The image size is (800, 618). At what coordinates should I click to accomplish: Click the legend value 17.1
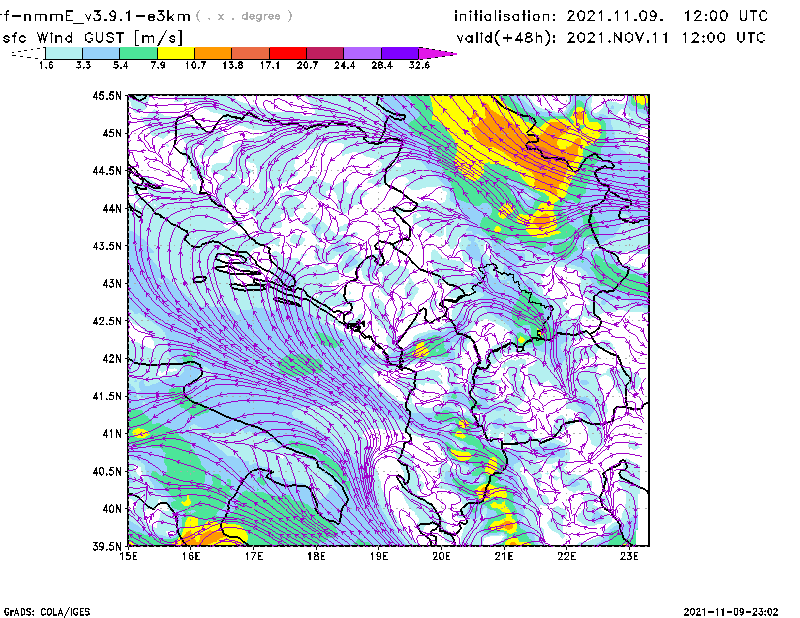pos(269,65)
